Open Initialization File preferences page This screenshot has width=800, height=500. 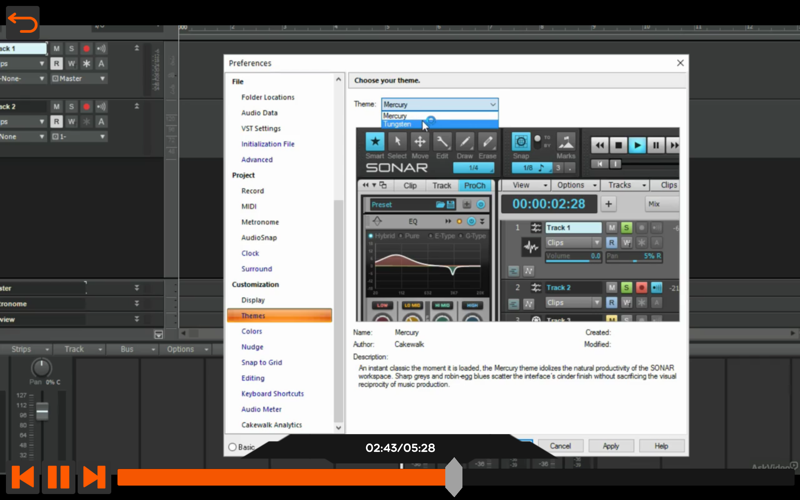[x=268, y=144]
